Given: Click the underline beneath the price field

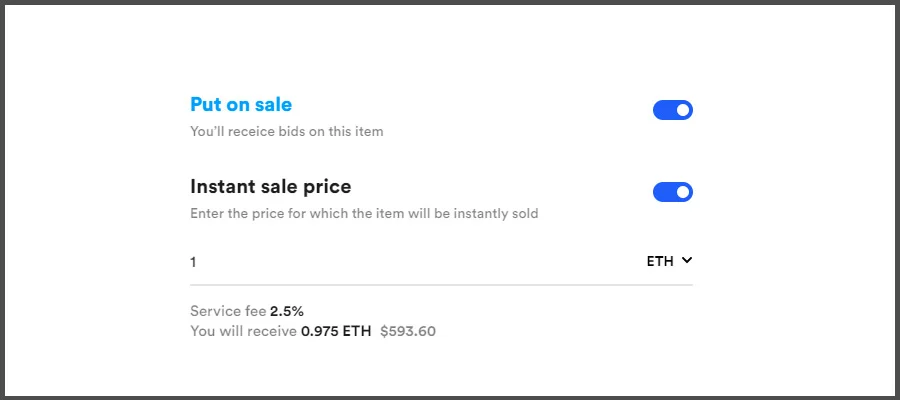Looking at the screenshot, I should (440, 285).
